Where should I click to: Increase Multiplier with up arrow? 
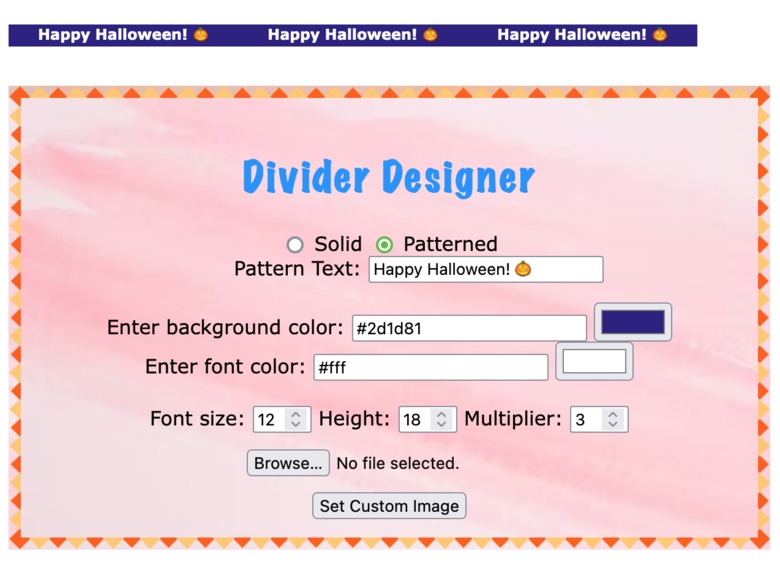click(613, 414)
